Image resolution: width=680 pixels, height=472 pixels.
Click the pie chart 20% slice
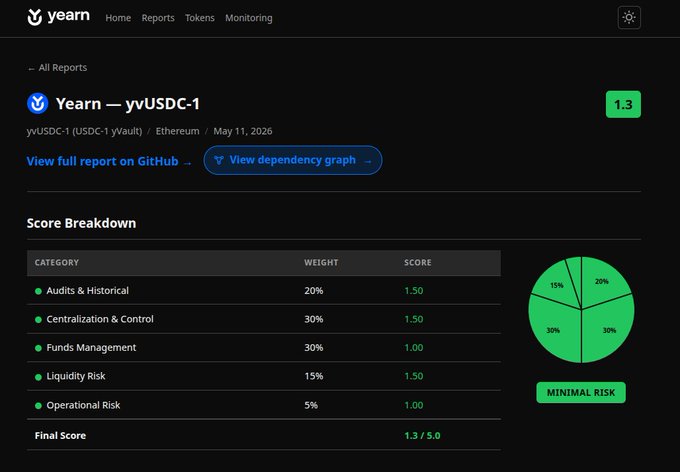(602, 280)
